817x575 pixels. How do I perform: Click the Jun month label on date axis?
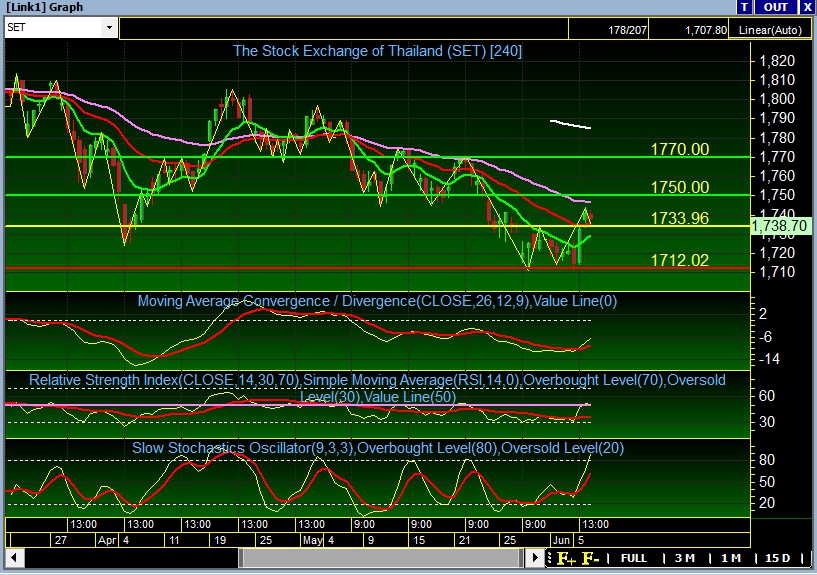562,540
